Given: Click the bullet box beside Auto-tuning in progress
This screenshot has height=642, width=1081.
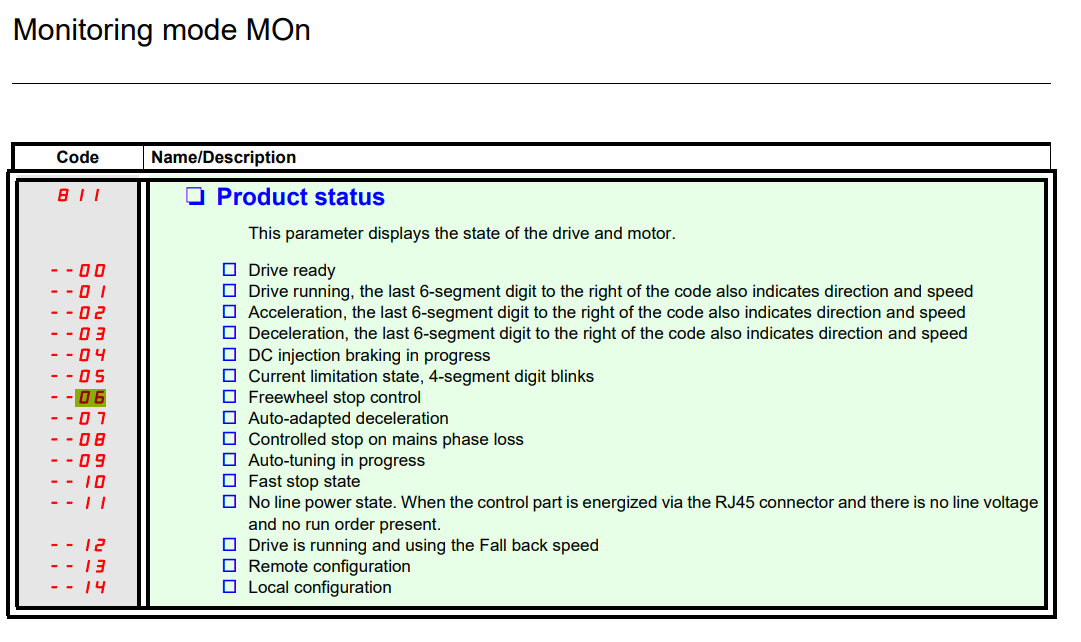Looking at the screenshot, I should 230,460.
